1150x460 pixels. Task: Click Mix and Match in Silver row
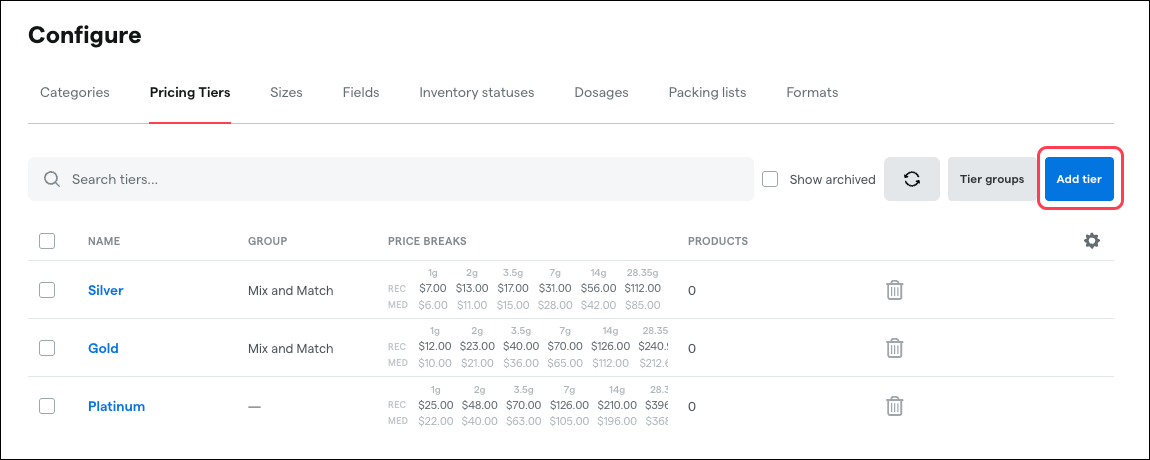click(x=290, y=291)
